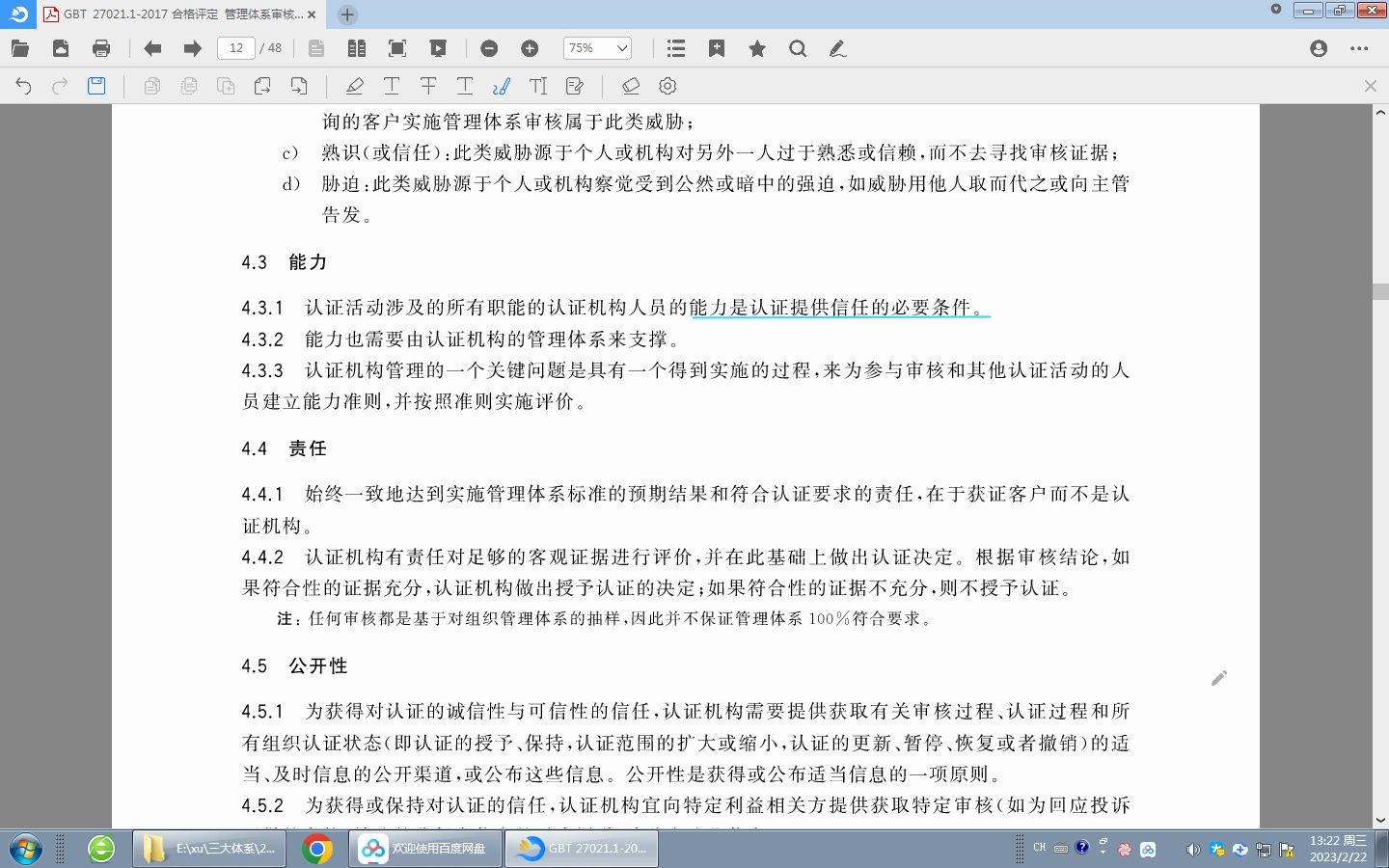Click the CH input language indicator
Screen dimensions: 1389x868
tap(1039, 848)
